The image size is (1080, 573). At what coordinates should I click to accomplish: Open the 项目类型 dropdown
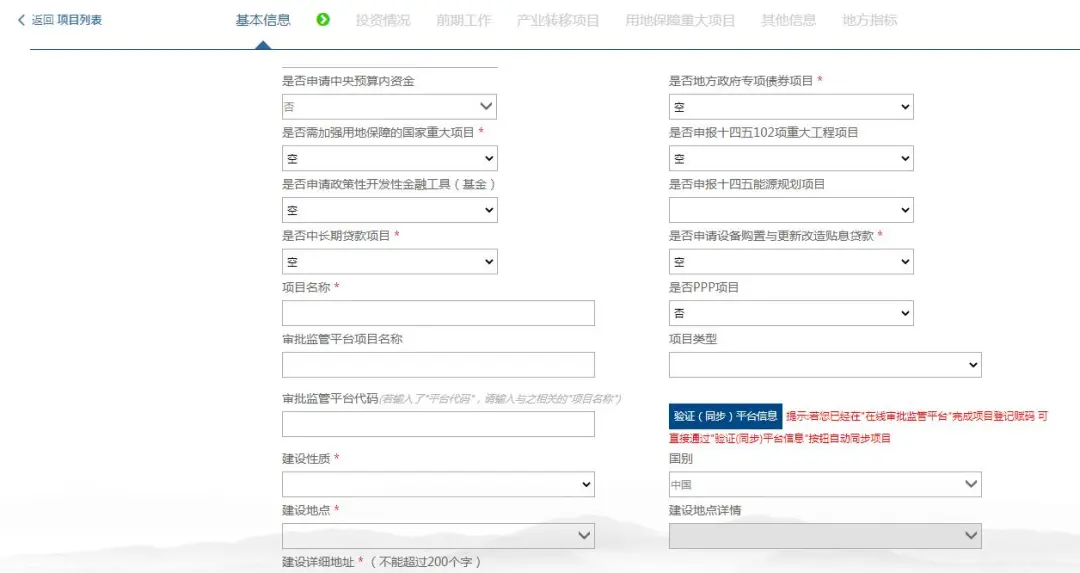(825, 365)
